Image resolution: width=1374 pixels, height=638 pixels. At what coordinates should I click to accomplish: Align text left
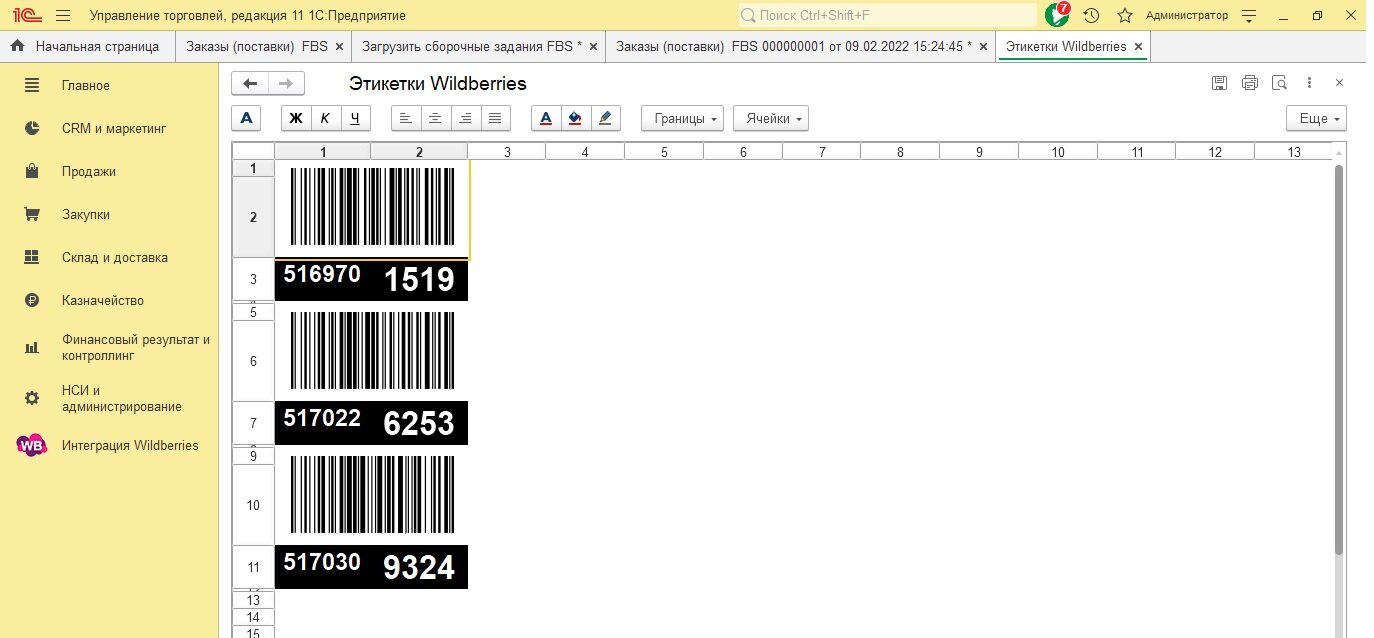click(406, 118)
